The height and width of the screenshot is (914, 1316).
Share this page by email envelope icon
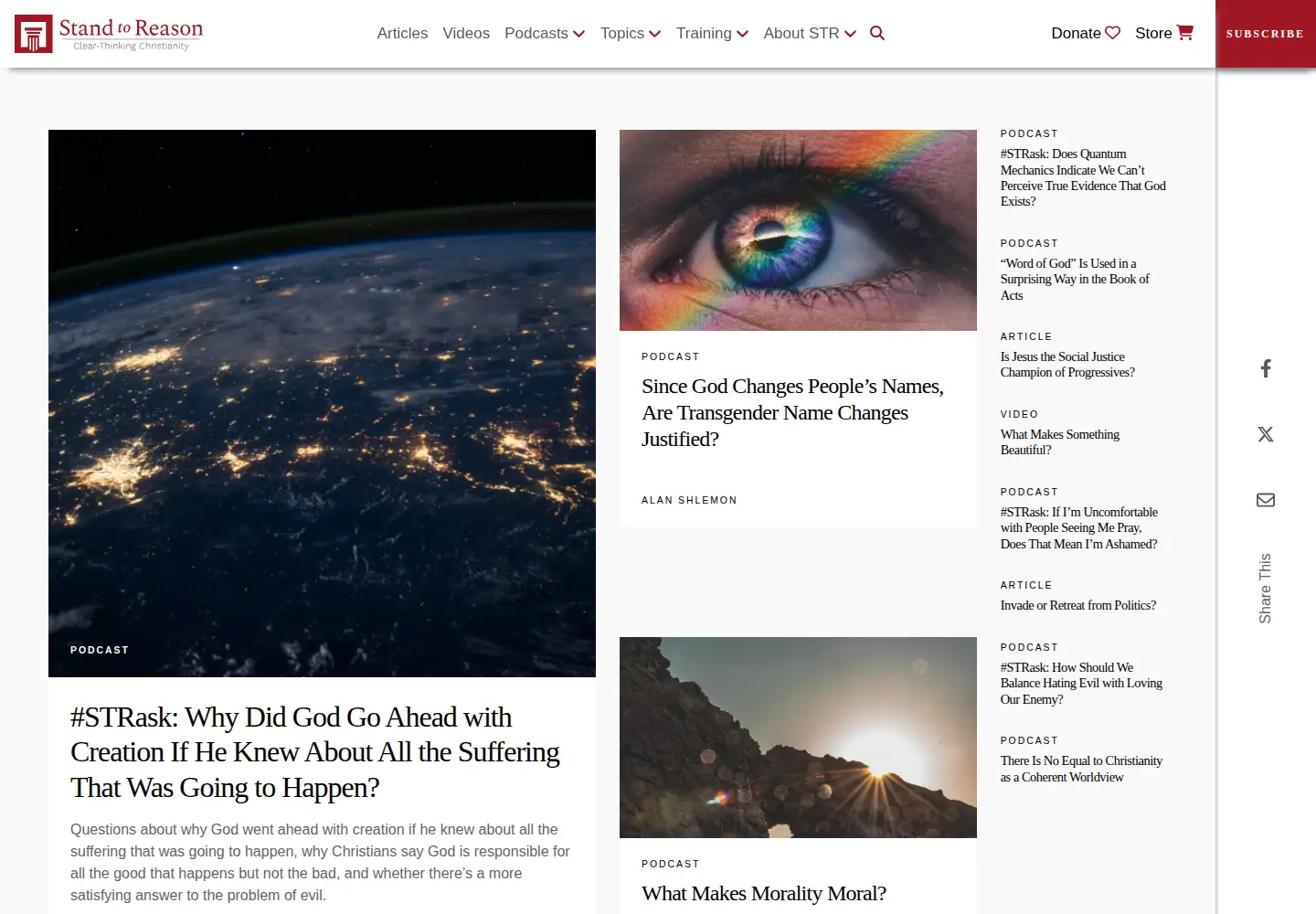[1266, 500]
